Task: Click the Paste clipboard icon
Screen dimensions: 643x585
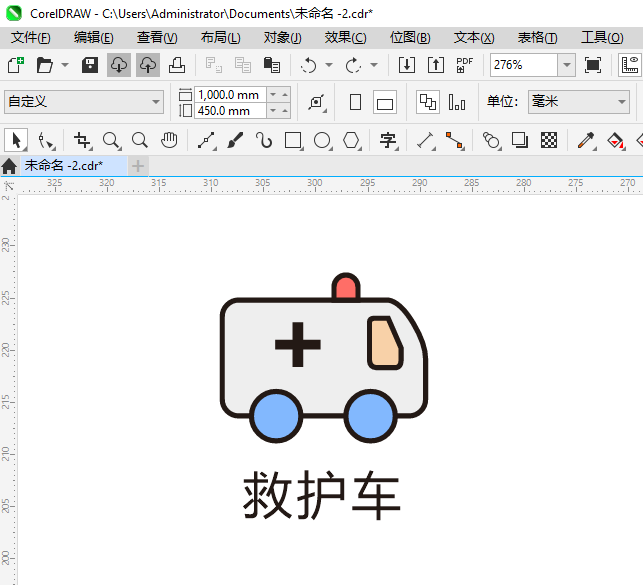Action: pos(271,65)
